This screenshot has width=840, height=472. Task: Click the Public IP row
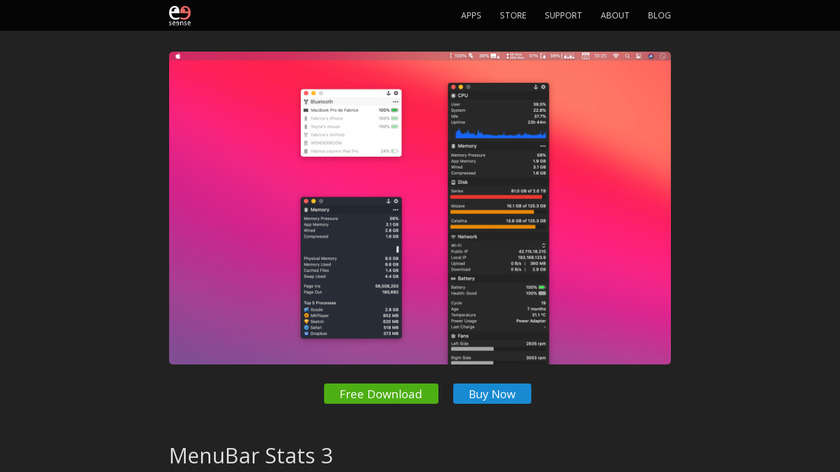[x=498, y=251]
